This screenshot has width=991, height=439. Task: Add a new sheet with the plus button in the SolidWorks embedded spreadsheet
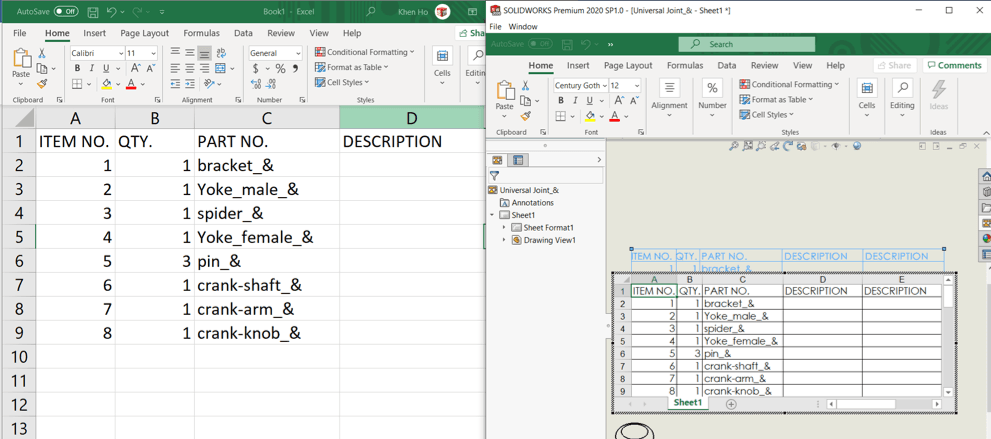click(x=731, y=404)
